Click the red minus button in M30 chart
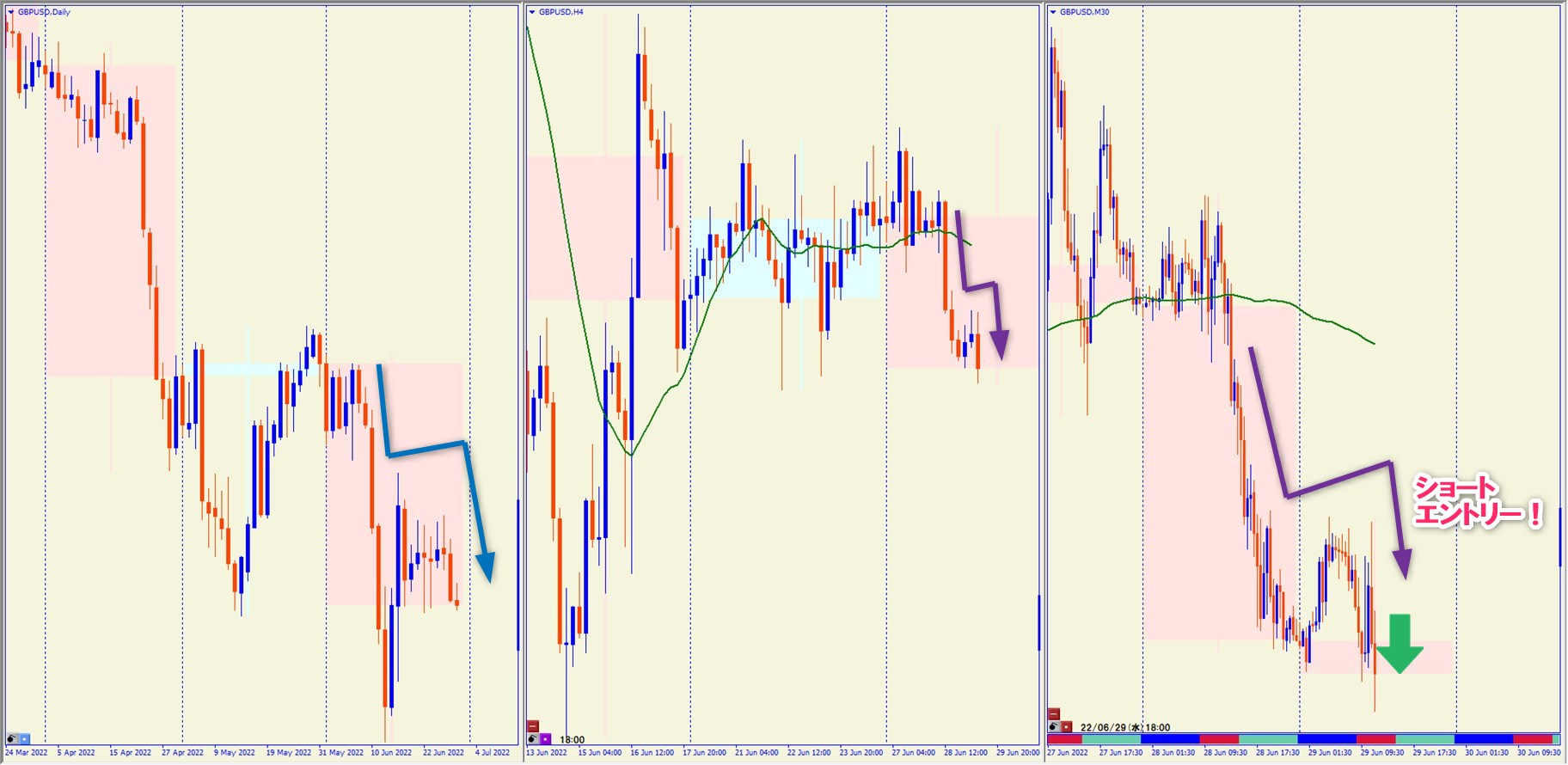The width and height of the screenshot is (1568, 765). click(1054, 713)
